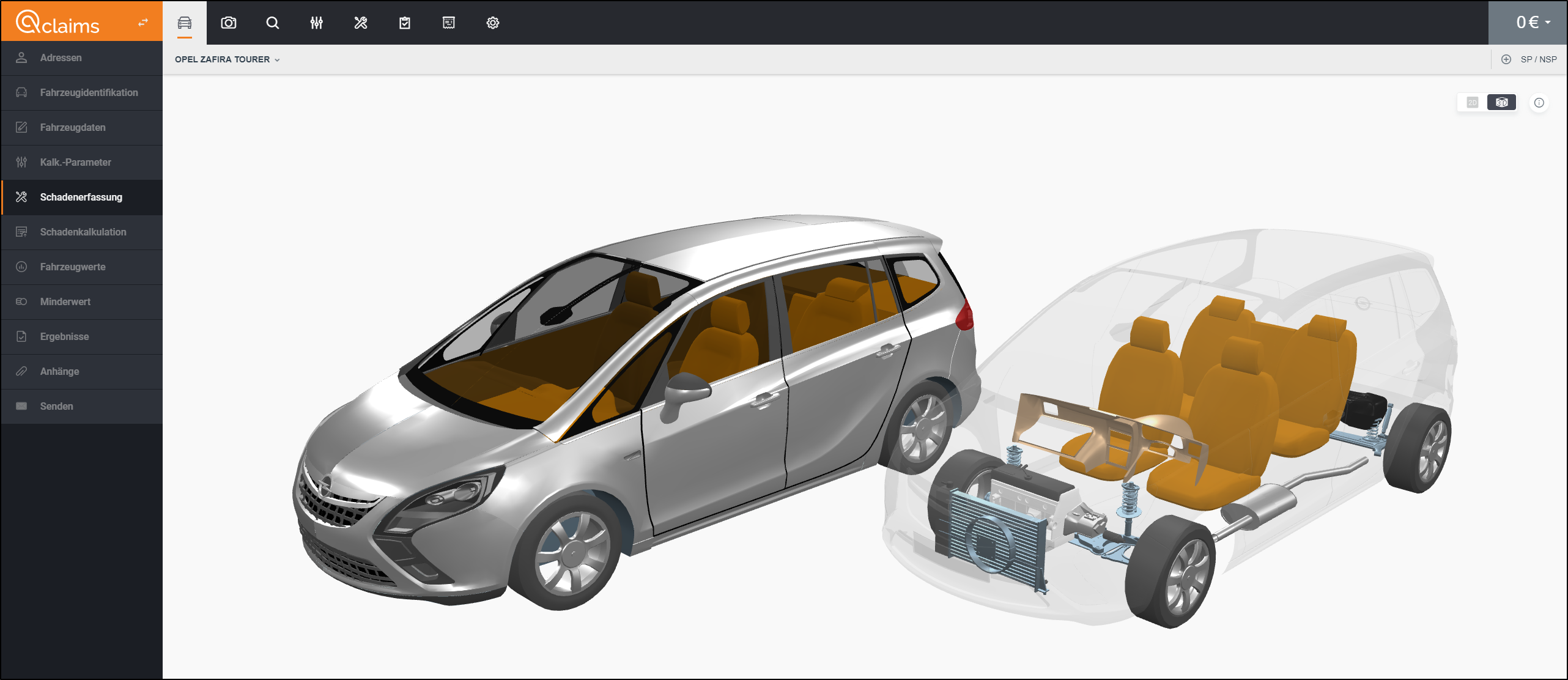Select the 3D view toggle
Image resolution: width=1568 pixels, height=680 pixels.
coord(1501,103)
